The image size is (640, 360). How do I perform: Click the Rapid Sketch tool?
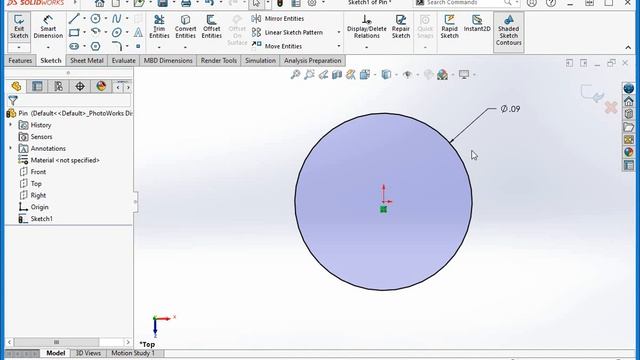click(449, 27)
